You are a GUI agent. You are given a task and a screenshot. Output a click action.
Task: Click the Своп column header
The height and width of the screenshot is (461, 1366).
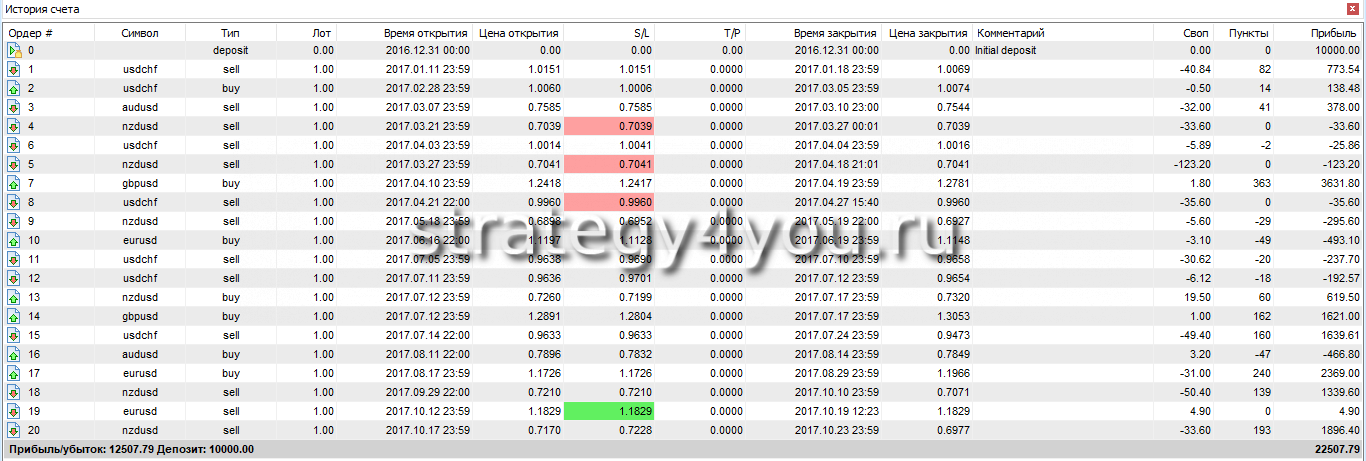coord(1195,33)
